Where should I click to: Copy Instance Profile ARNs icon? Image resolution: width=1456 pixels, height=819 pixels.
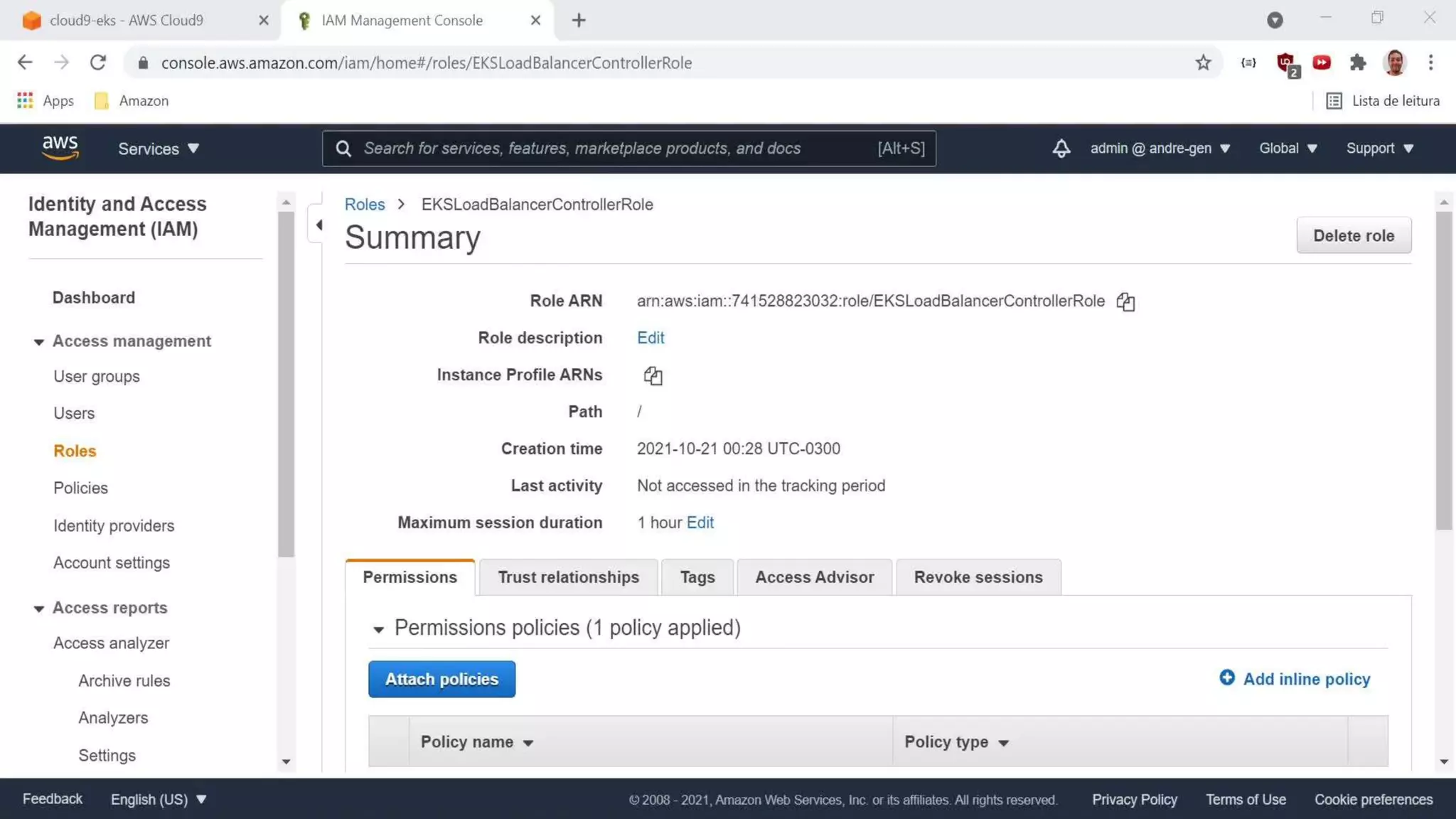click(653, 375)
